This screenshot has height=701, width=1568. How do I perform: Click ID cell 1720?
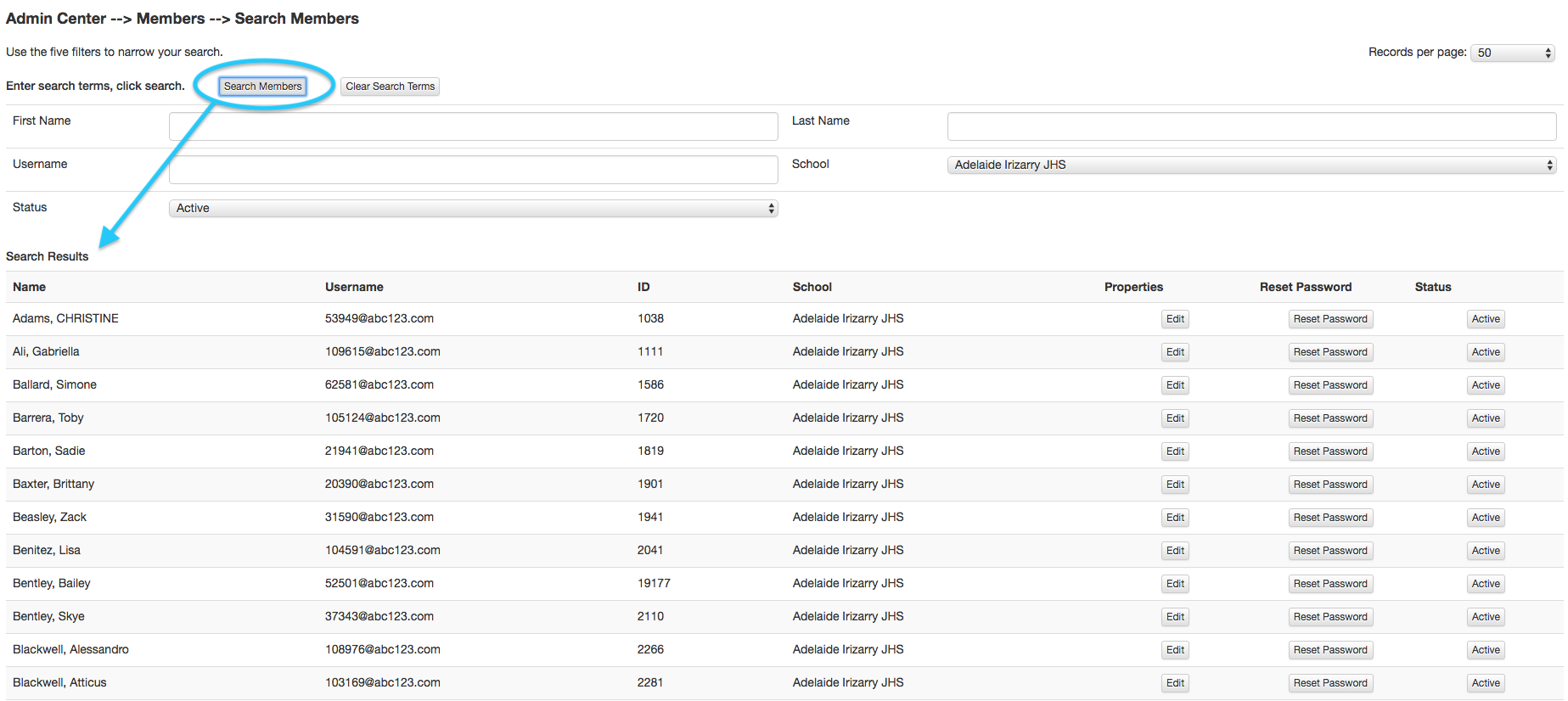(x=650, y=418)
